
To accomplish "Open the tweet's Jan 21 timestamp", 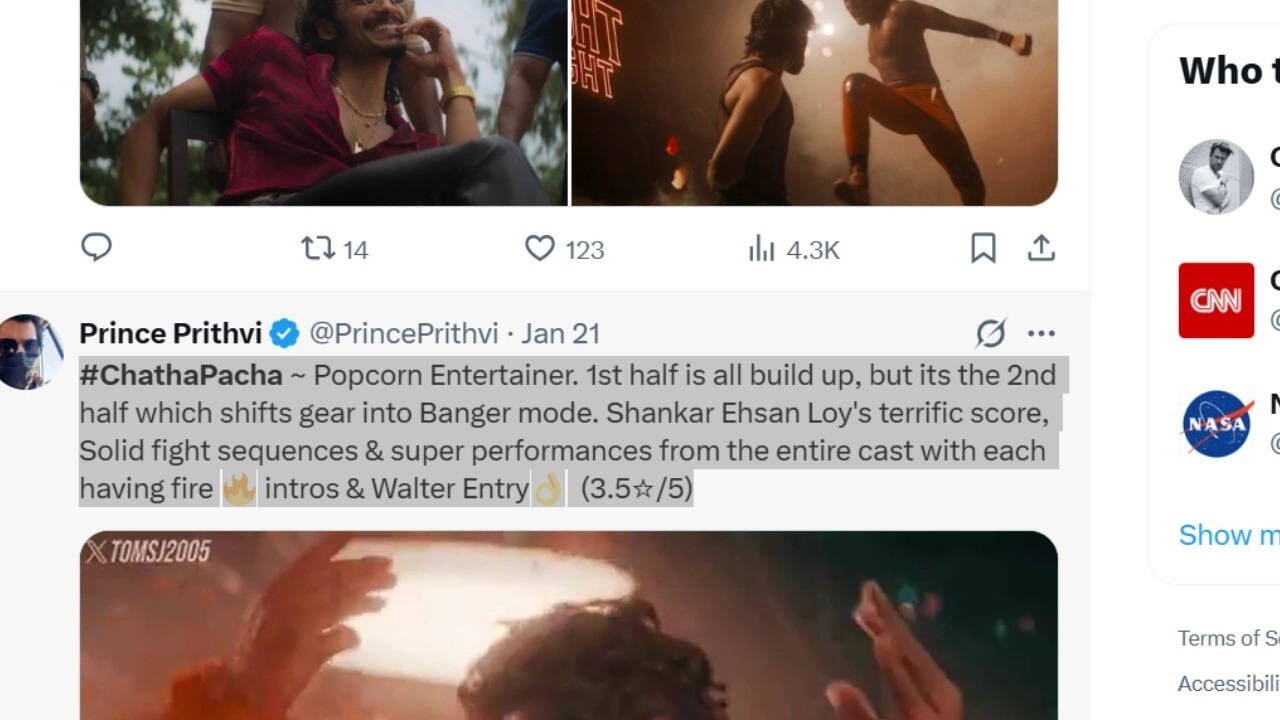I will click(x=560, y=333).
